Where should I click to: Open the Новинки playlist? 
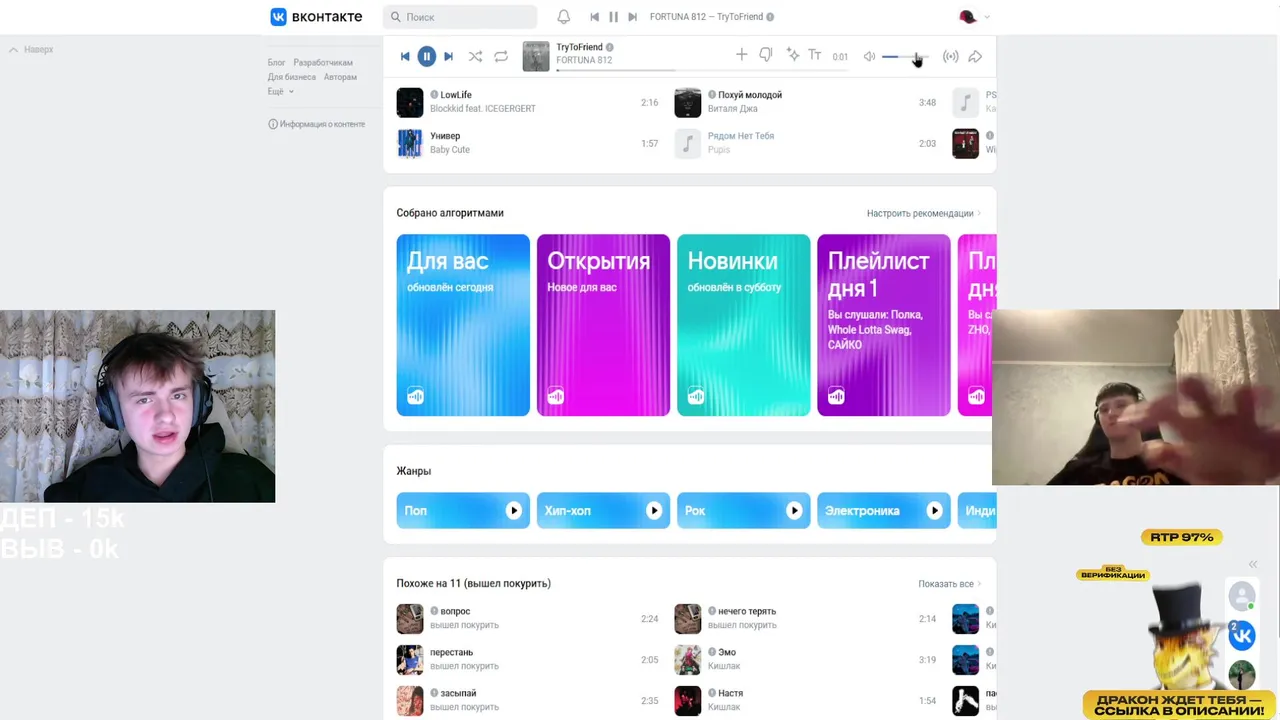[x=743, y=325]
